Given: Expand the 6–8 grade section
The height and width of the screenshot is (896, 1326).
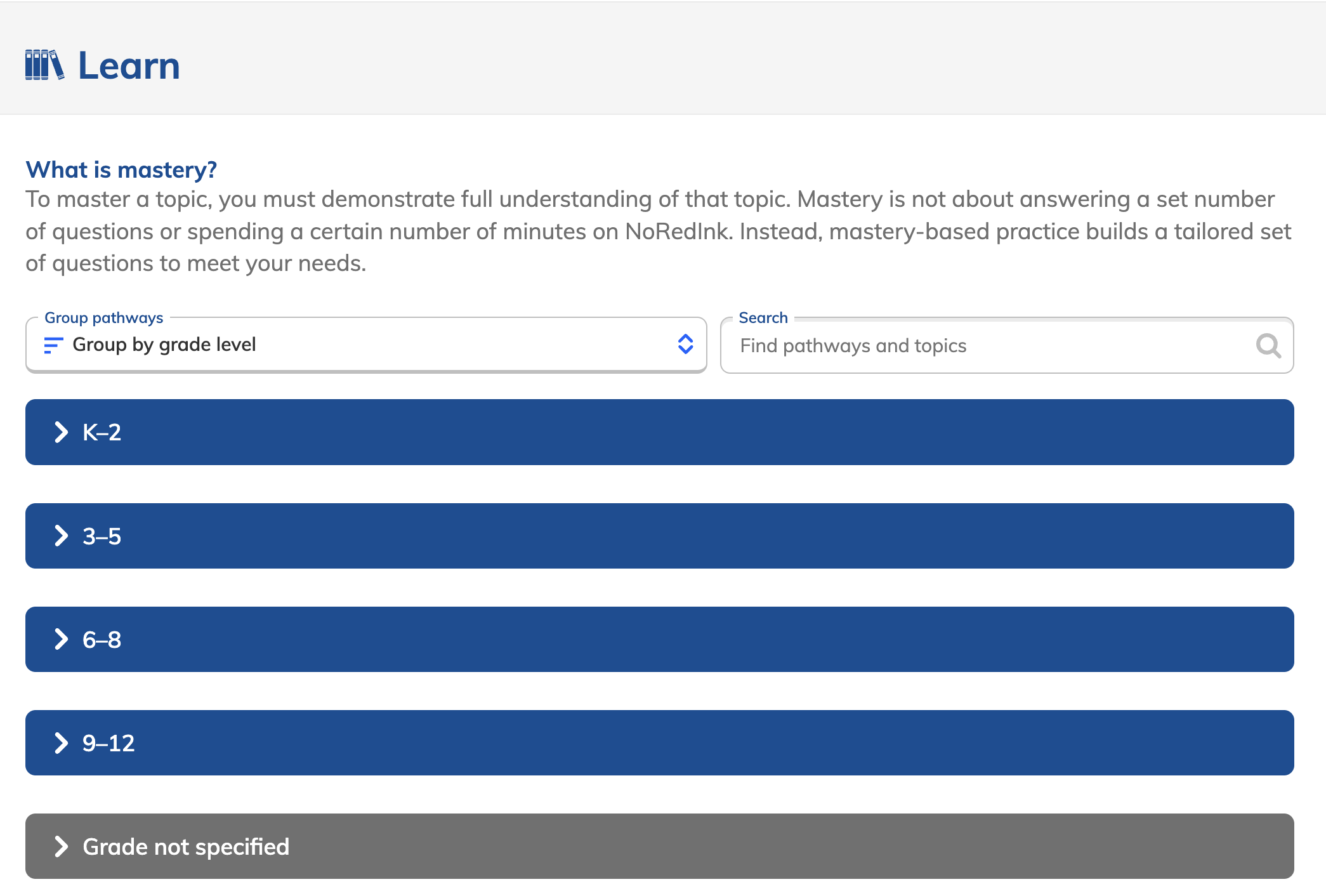Looking at the screenshot, I should (660, 639).
